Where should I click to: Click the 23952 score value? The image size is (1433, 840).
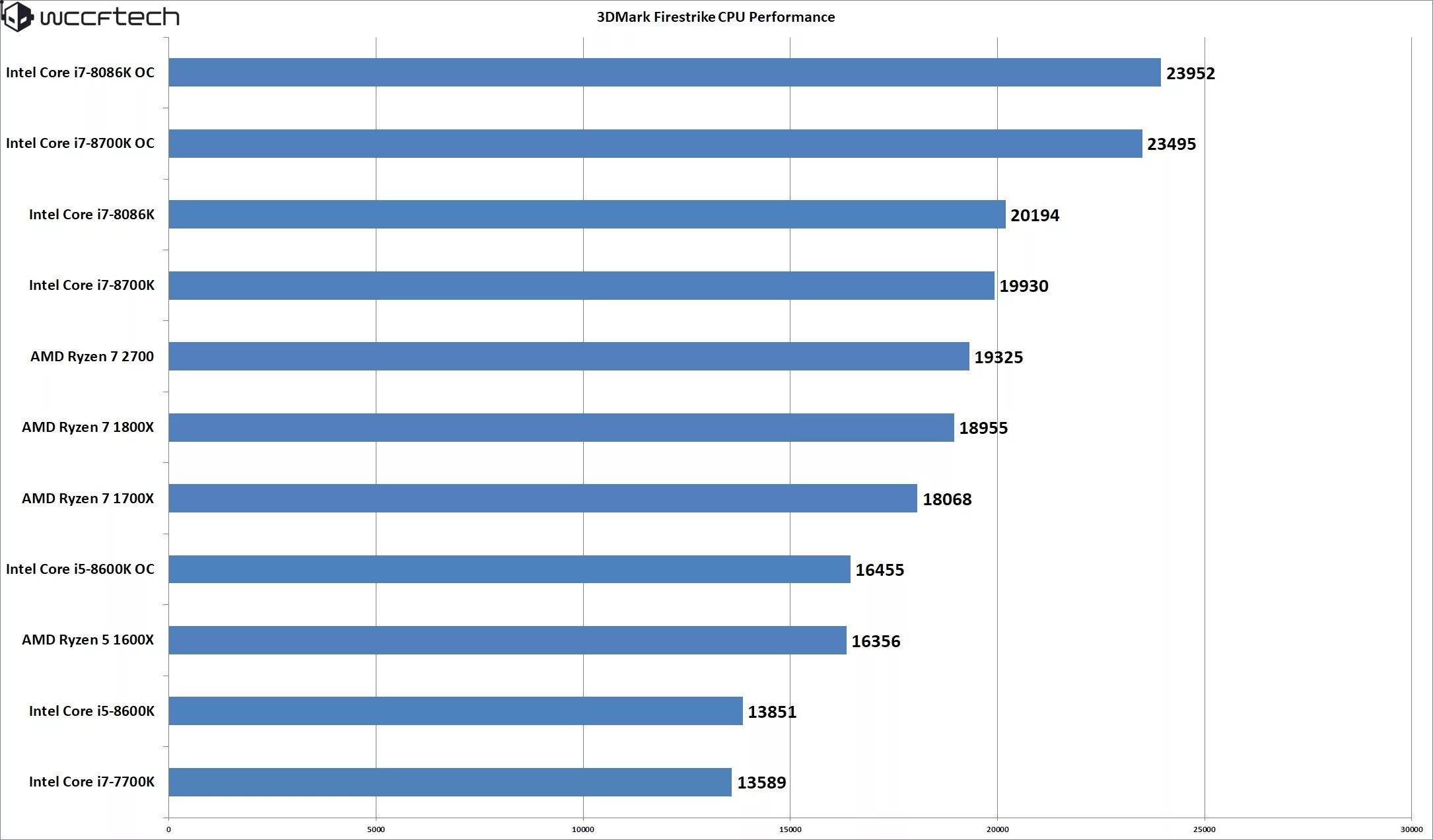[x=1191, y=73]
